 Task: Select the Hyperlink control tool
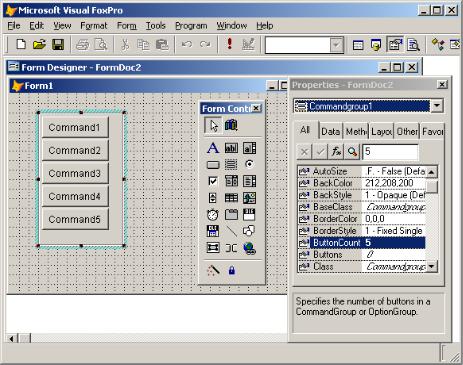[249, 248]
